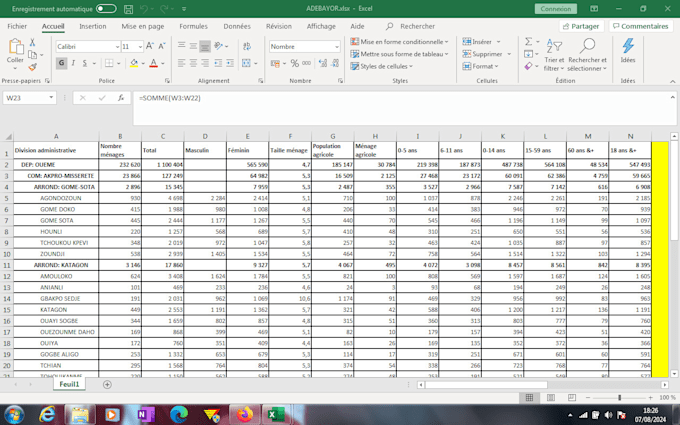Open the Calibri font name dropdown

point(117,46)
